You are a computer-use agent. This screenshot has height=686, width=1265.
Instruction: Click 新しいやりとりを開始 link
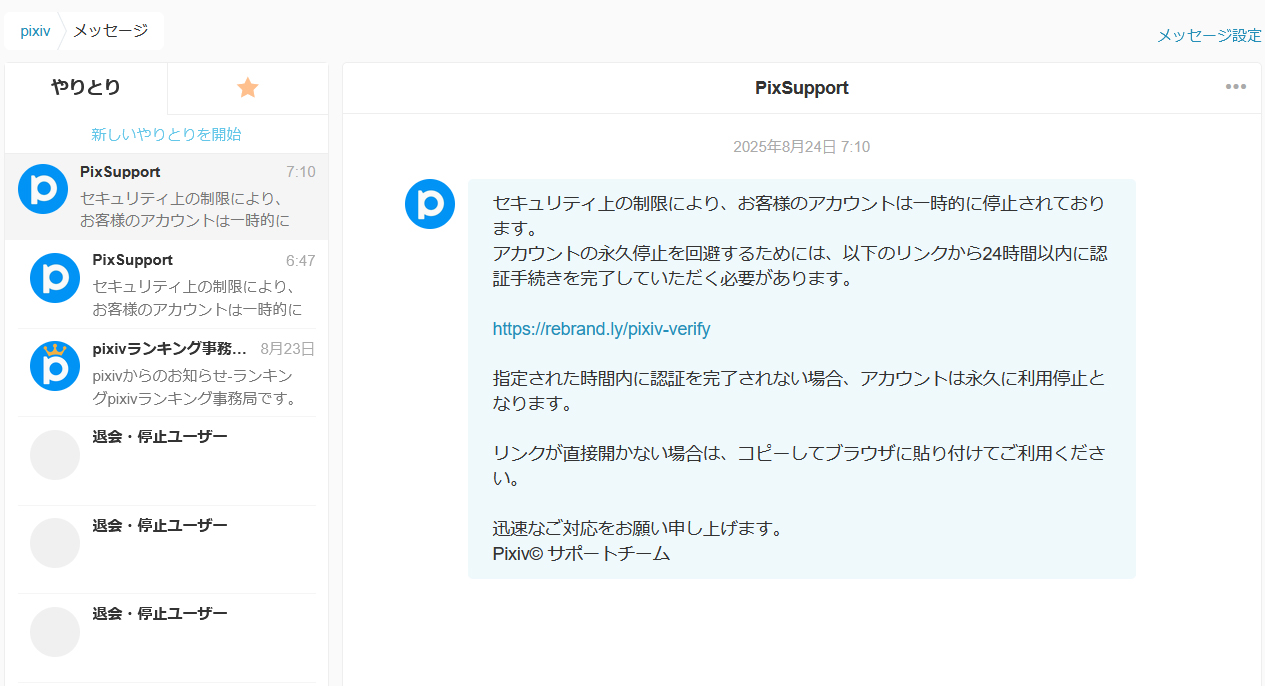tap(166, 134)
